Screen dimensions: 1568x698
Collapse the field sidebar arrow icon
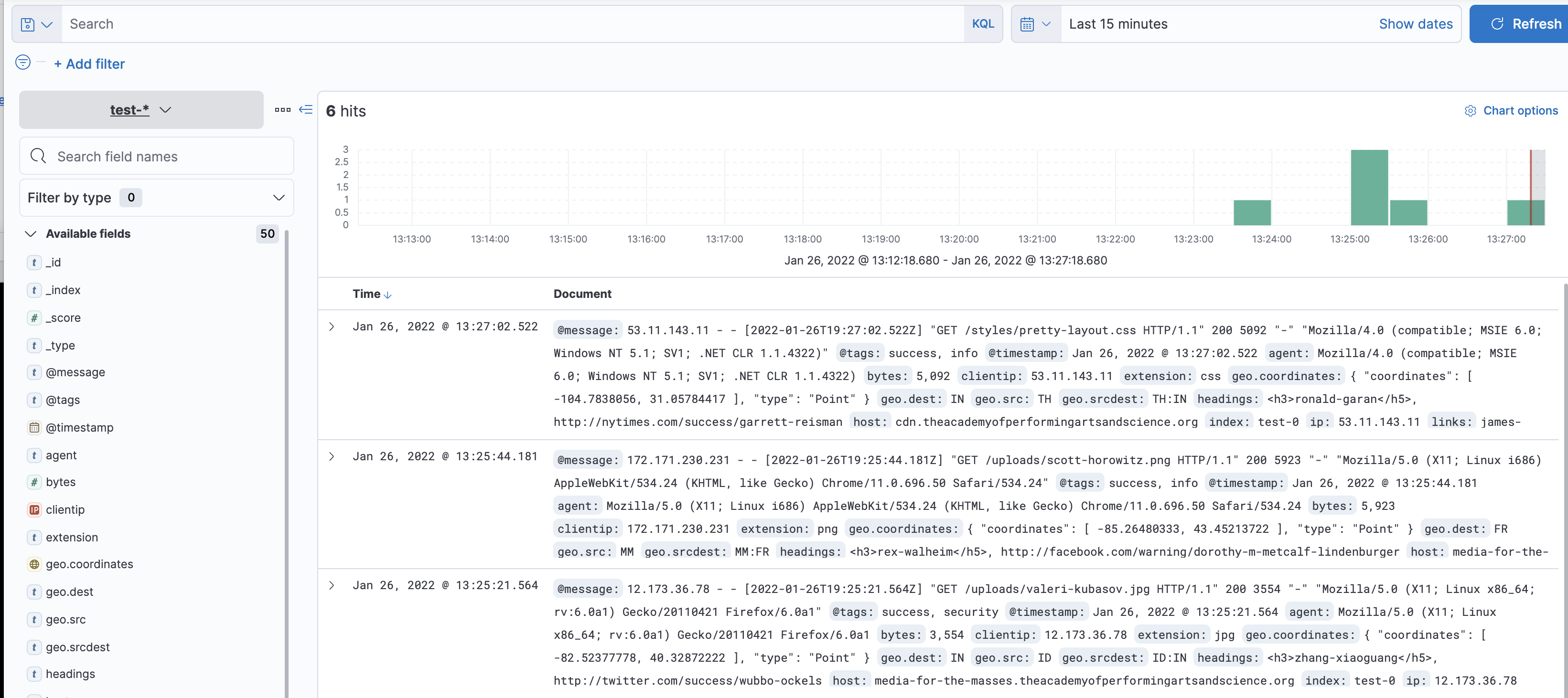point(306,110)
